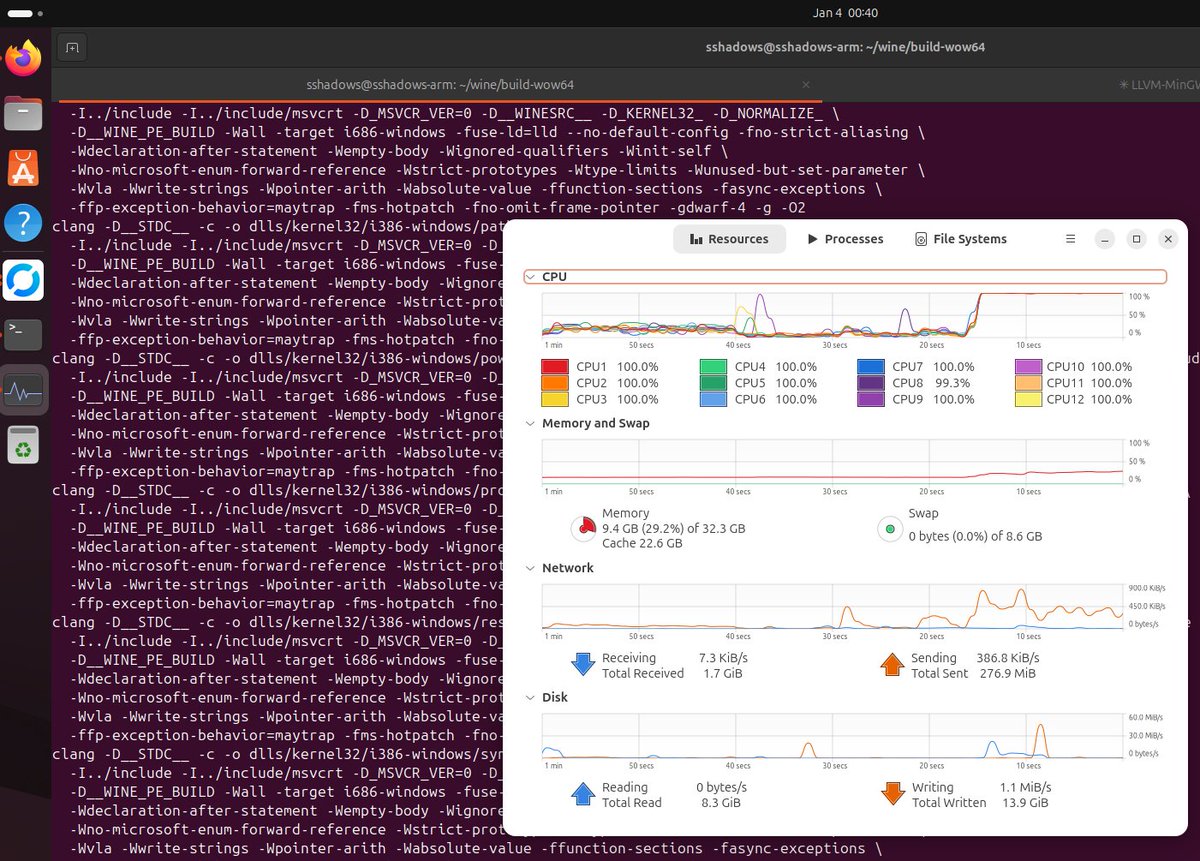The image size is (1200, 861).
Task: Switch to the build-wow64 terminal tab
Action: tap(440, 85)
